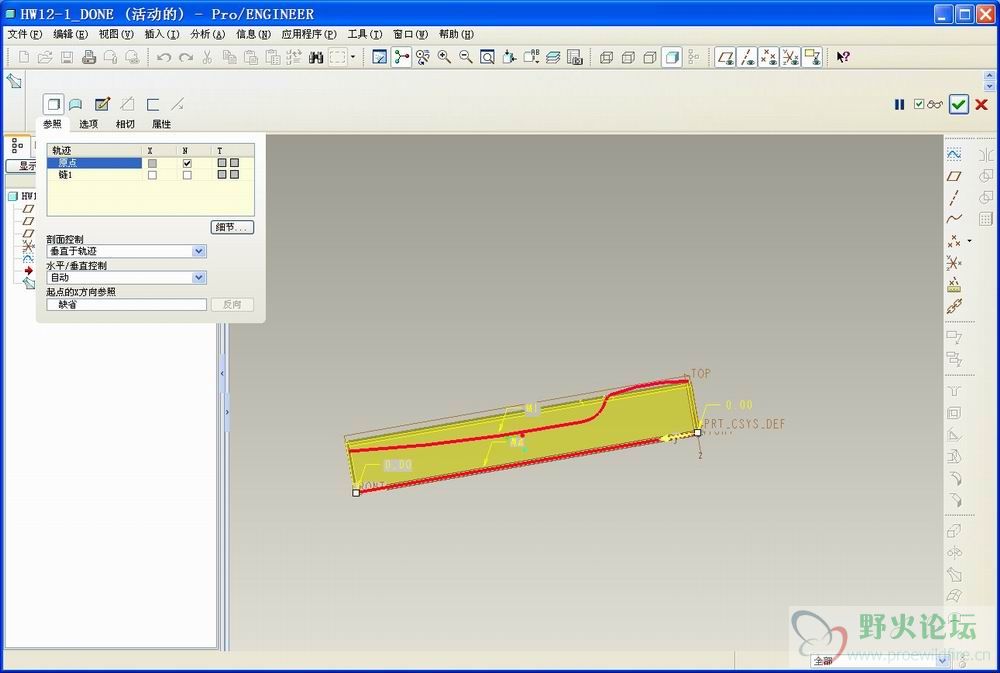The width and height of the screenshot is (1000, 673).
Task: Toggle datum axes display
Action: pyautogui.click(x=747, y=57)
